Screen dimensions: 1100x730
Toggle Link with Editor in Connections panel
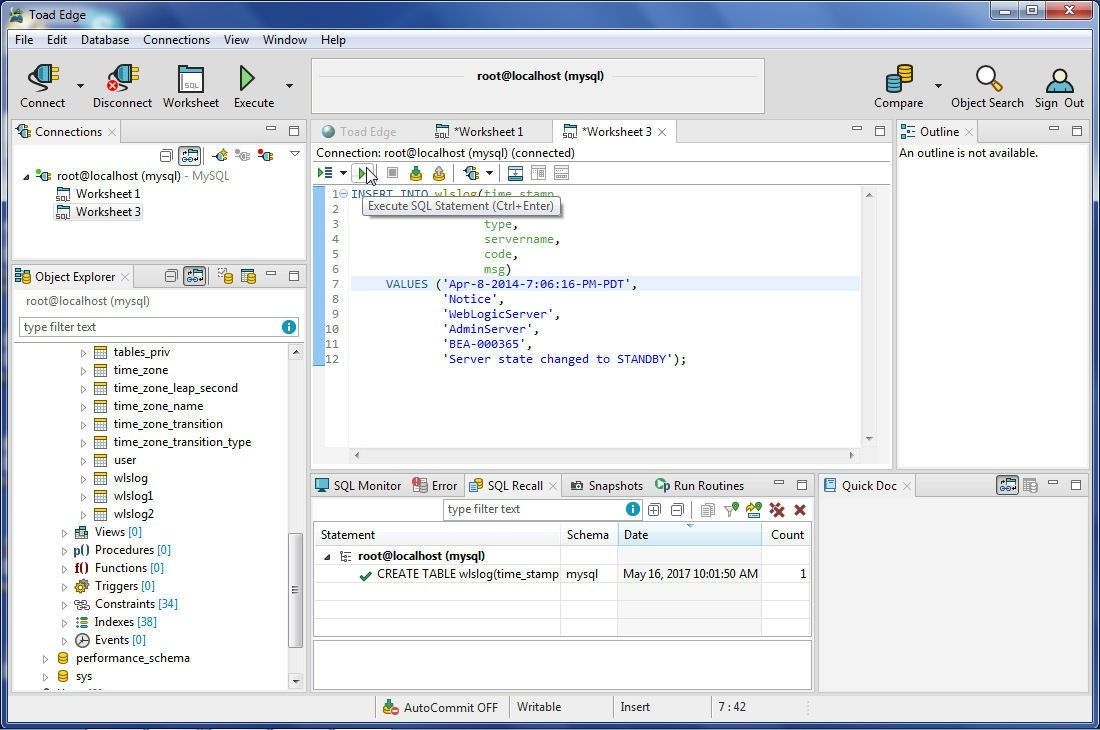pyautogui.click(x=190, y=155)
